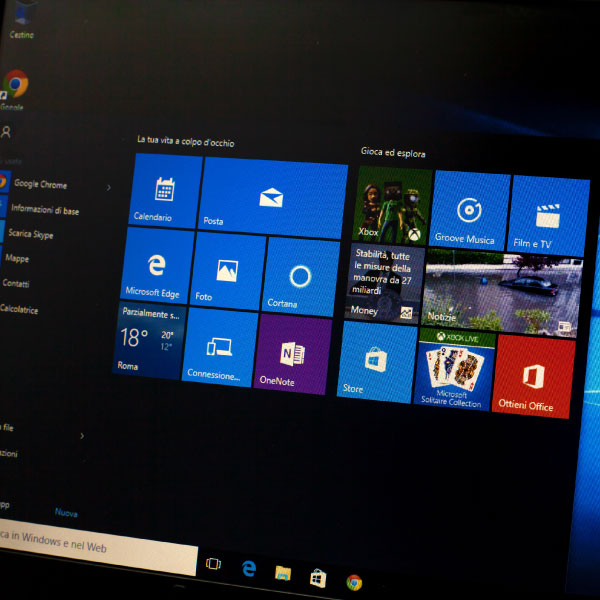This screenshot has height=600, width=600.
Task: Open the Foto tile
Action: coord(228,271)
